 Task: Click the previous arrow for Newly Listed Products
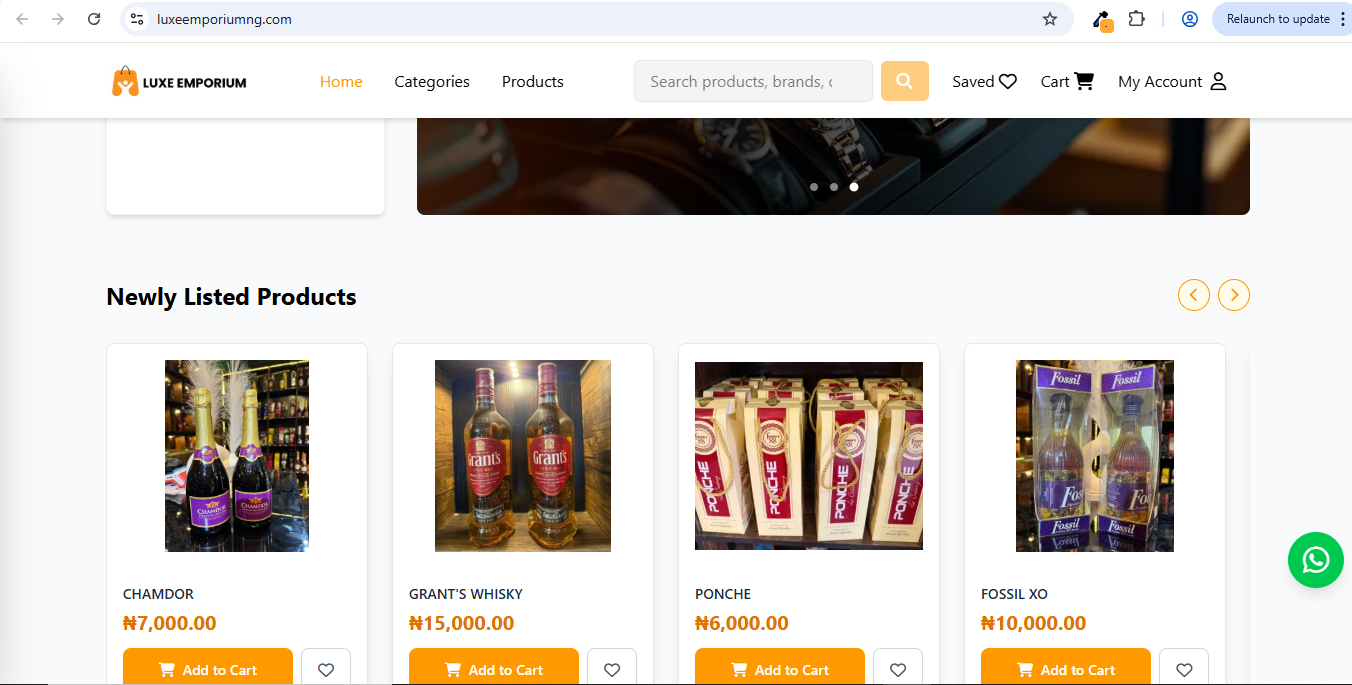(x=1193, y=295)
